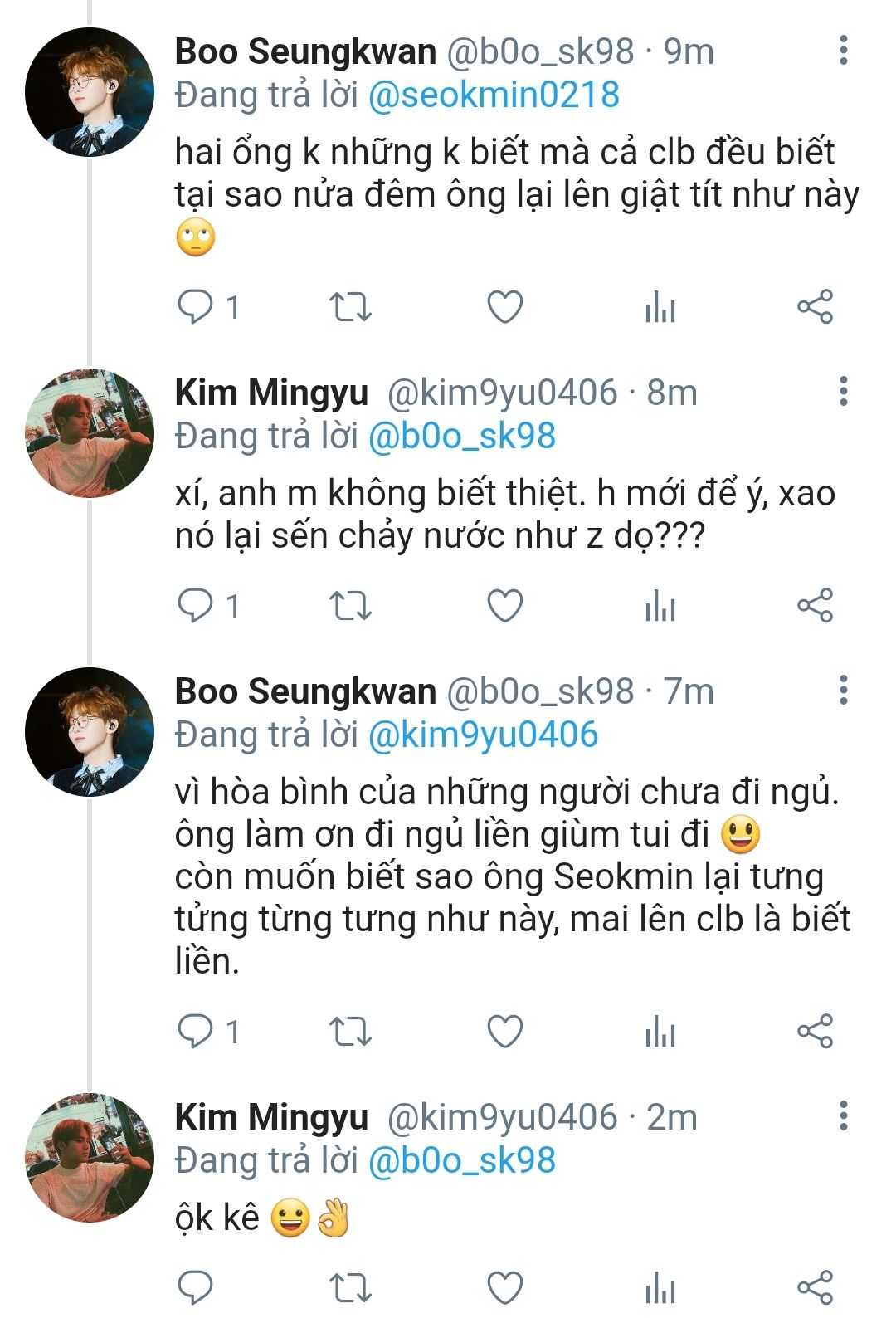The width and height of the screenshot is (896, 1318).
Task: Reply to Boo Seungkwan's 9m tweet
Action: (x=196, y=308)
